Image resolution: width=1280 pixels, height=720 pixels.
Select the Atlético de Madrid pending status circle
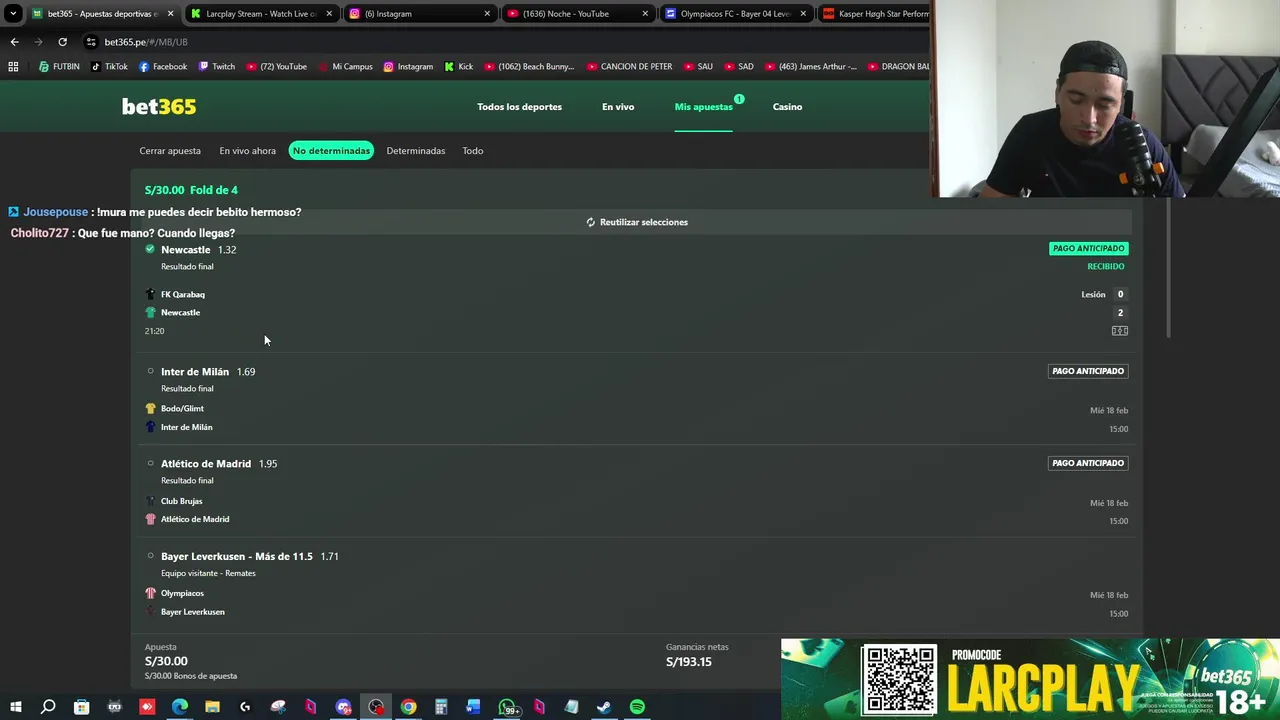click(x=151, y=463)
